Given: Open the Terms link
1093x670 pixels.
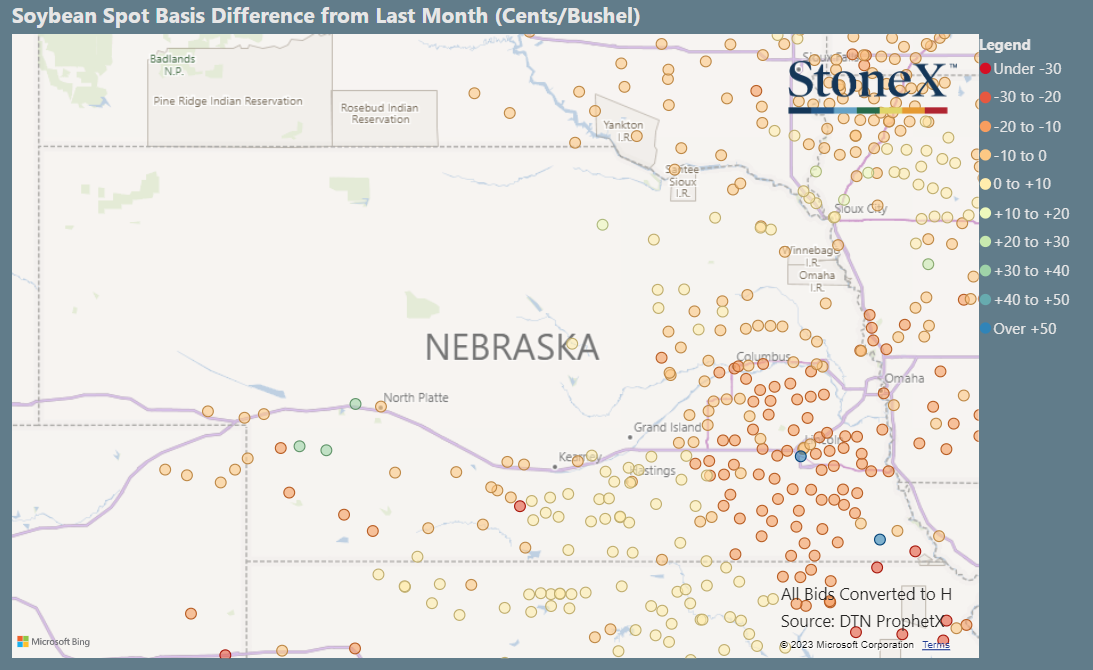Looking at the screenshot, I should [935, 644].
